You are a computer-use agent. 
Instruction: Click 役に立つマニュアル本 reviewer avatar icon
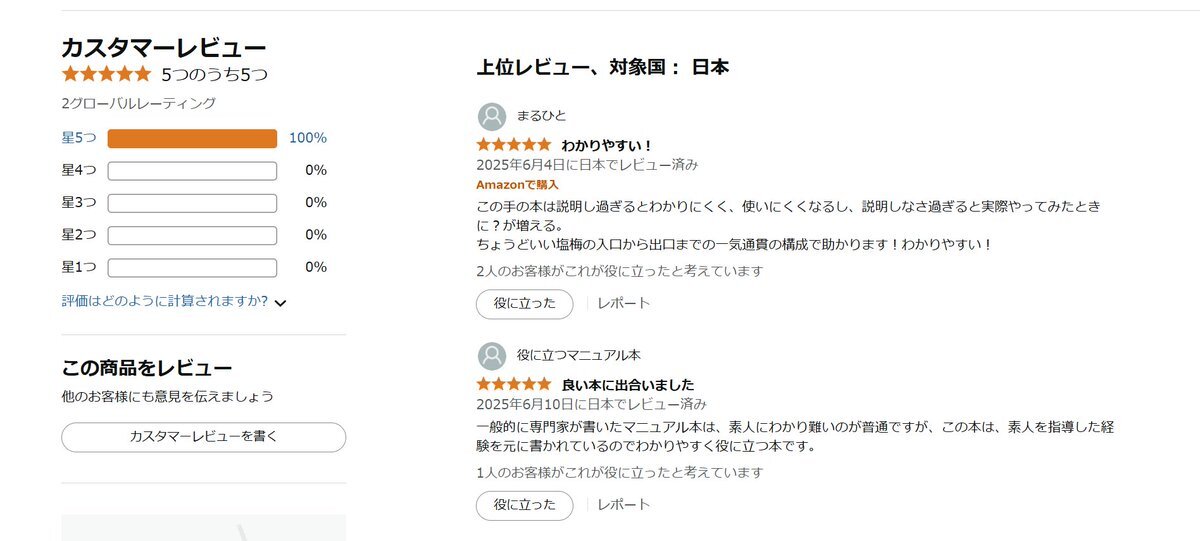[491, 356]
